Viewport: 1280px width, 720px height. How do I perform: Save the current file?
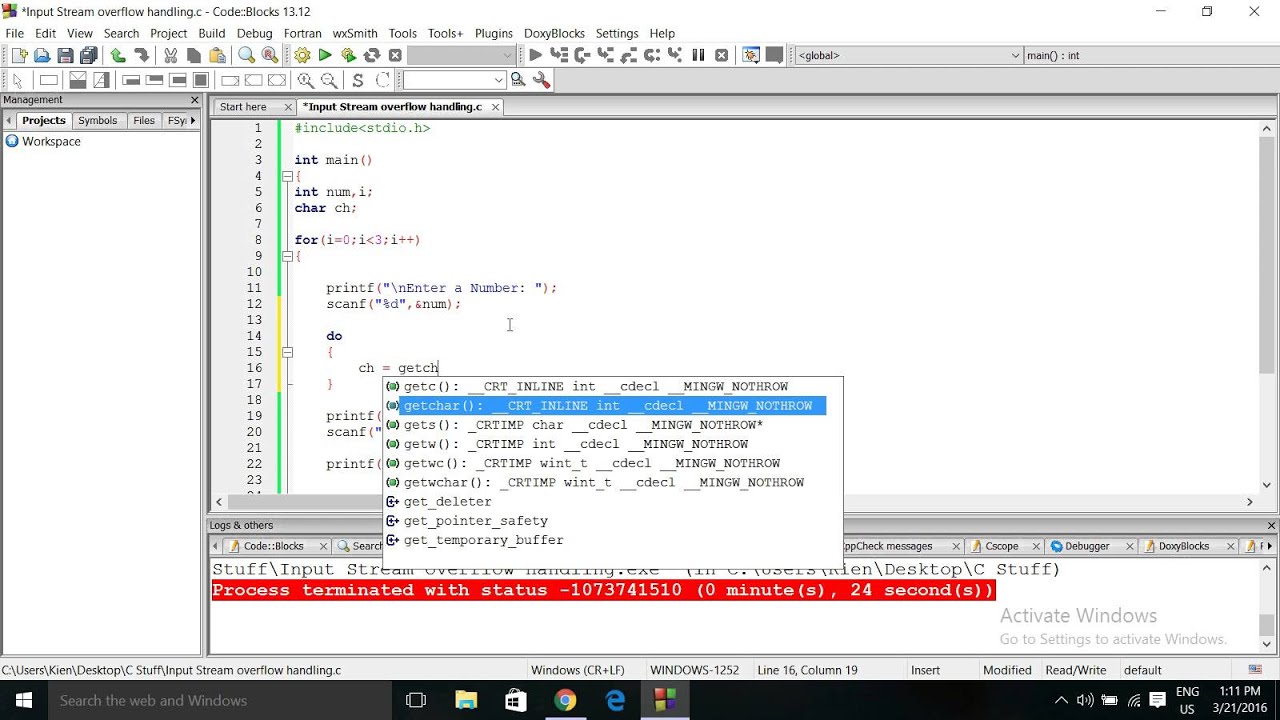[66, 56]
